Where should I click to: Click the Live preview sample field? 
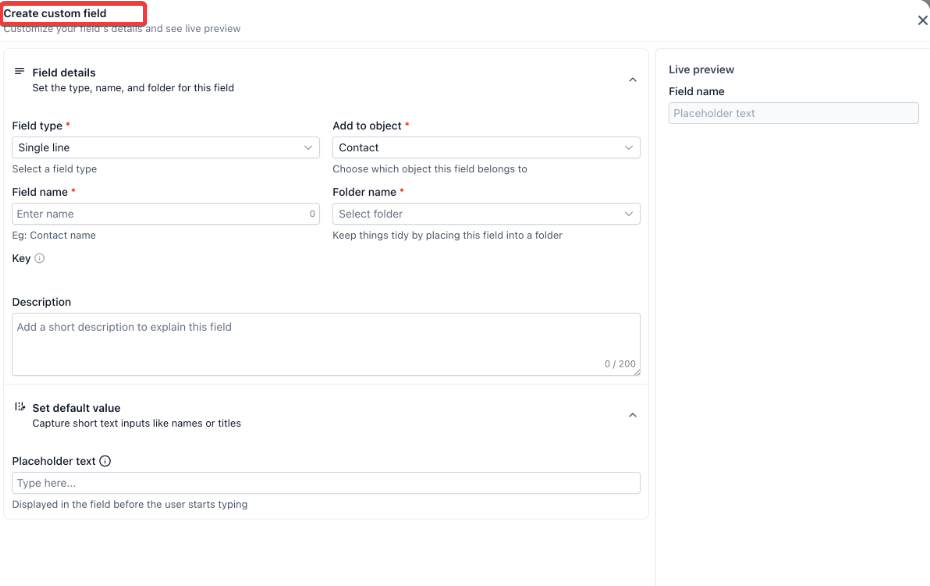pyautogui.click(x=793, y=113)
